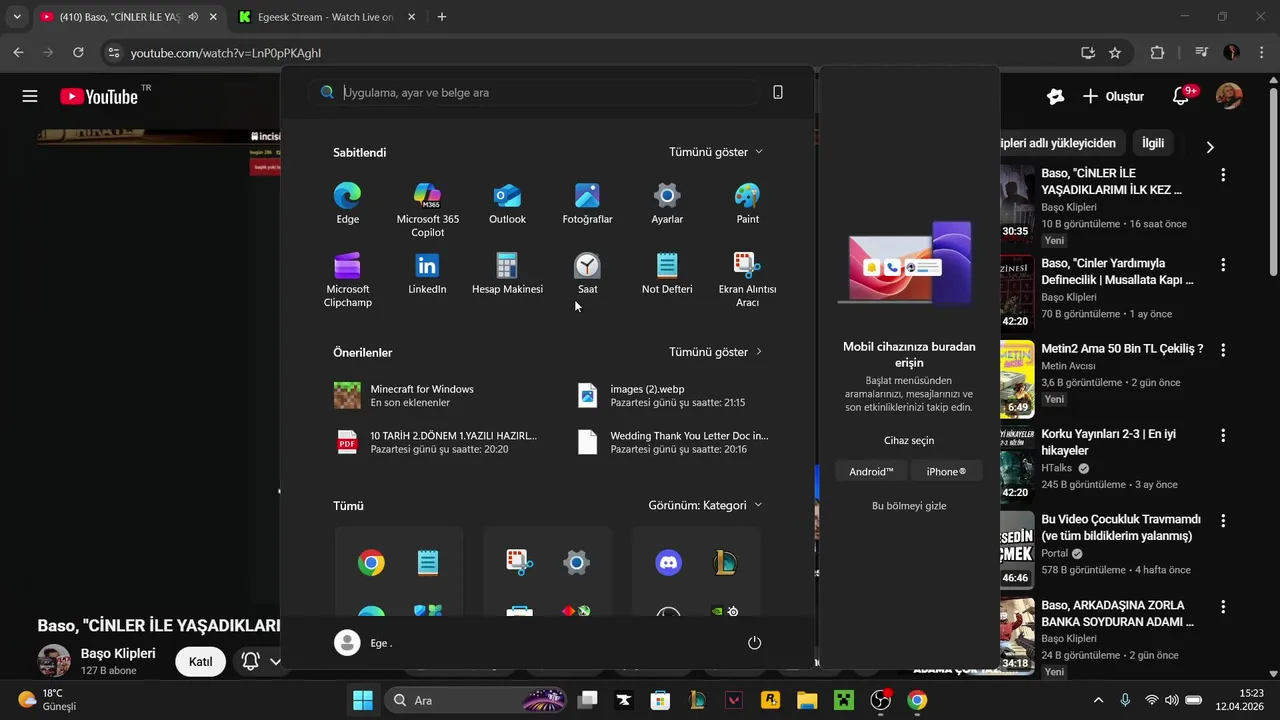Click League of Legends taskbar icon

click(x=697, y=700)
